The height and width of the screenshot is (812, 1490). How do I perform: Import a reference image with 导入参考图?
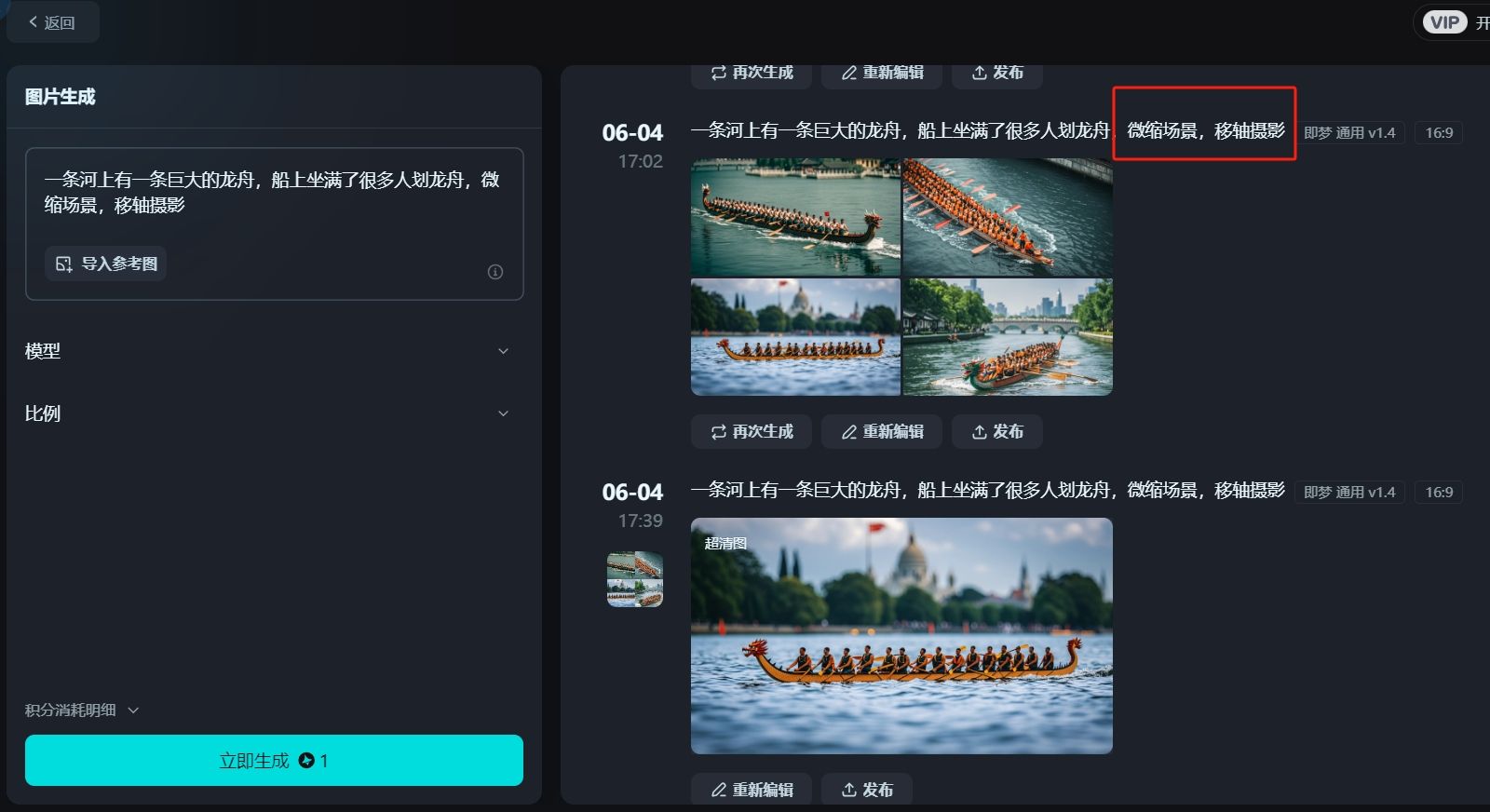tap(106, 264)
